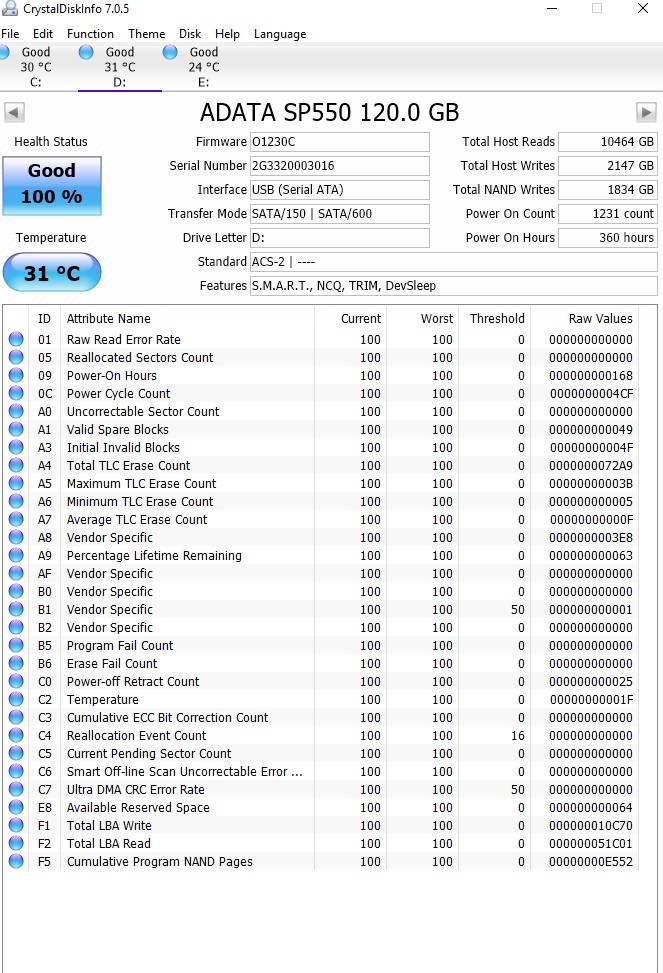This screenshot has width=663, height=973.
Task: Open the Language menu
Action: 280,34
